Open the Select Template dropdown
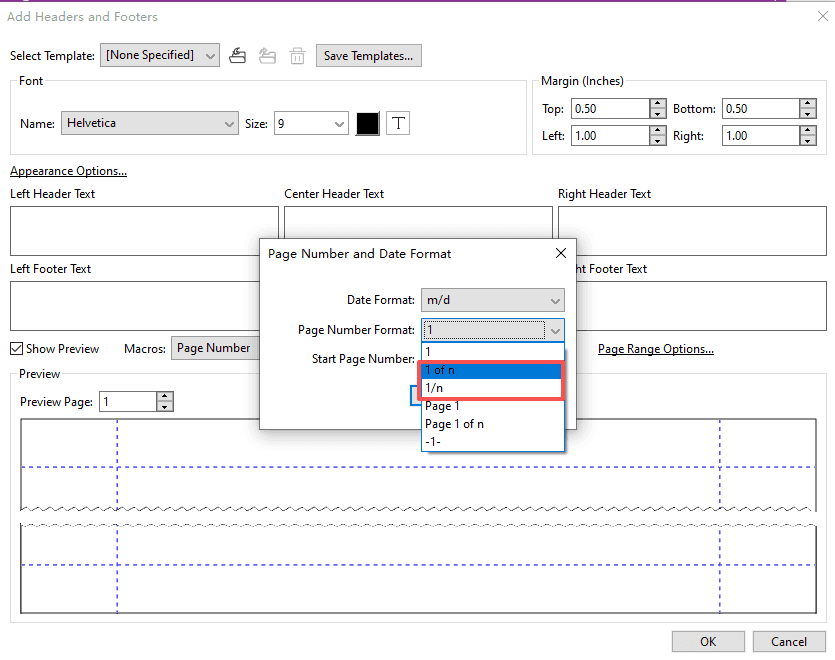Screen dimensions: 835x660 tap(160, 55)
